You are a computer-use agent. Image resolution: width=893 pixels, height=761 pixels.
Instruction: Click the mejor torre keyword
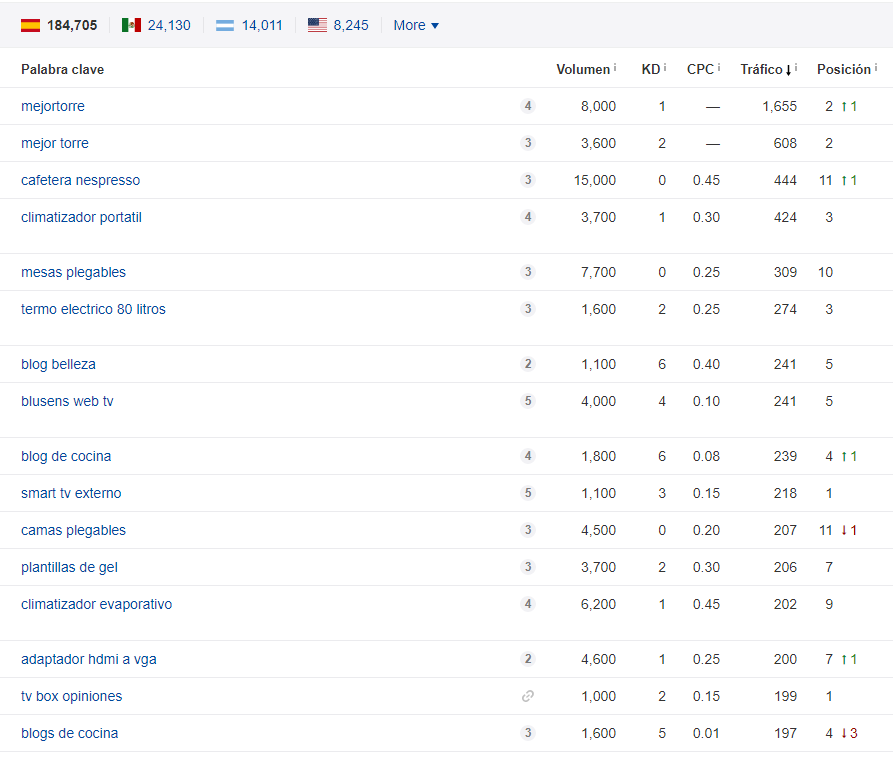pyautogui.click(x=55, y=143)
